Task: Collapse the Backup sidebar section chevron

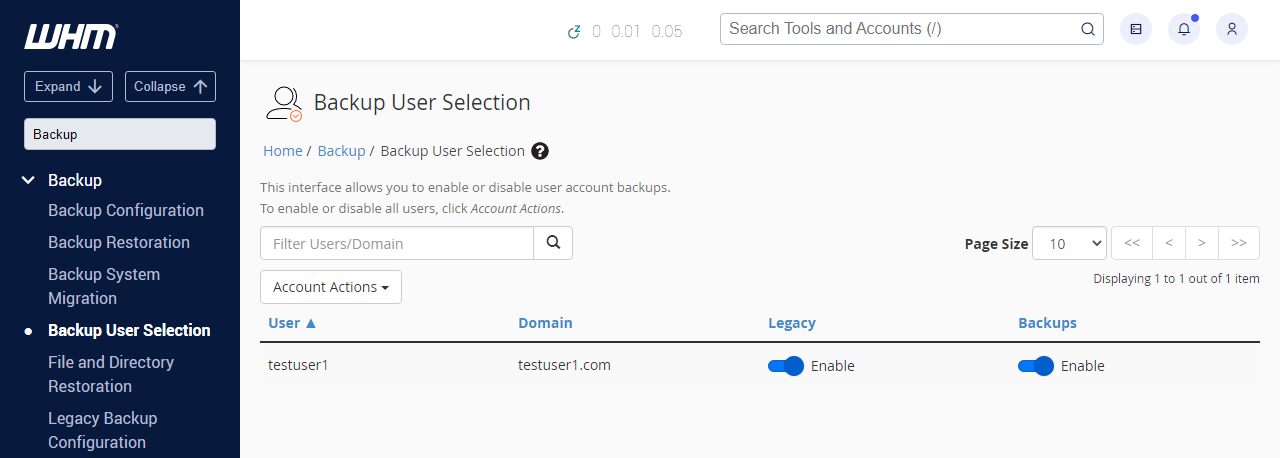Action: click(29, 180)
